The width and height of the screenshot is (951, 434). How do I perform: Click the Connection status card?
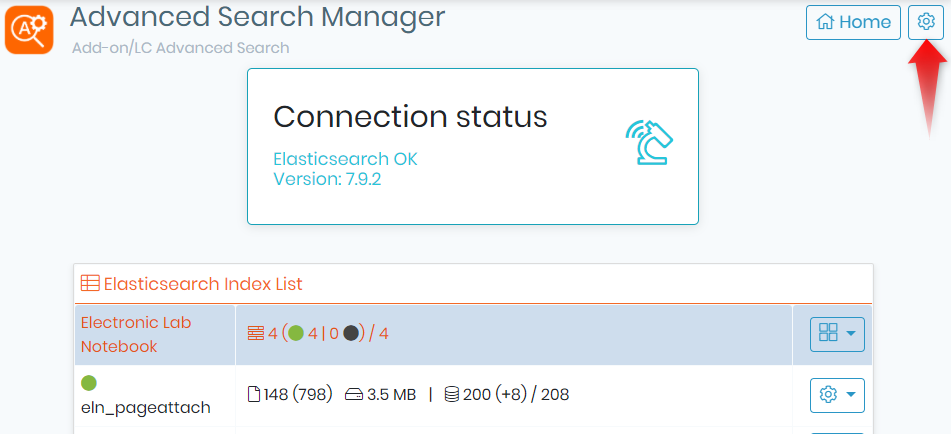point(473,146)
